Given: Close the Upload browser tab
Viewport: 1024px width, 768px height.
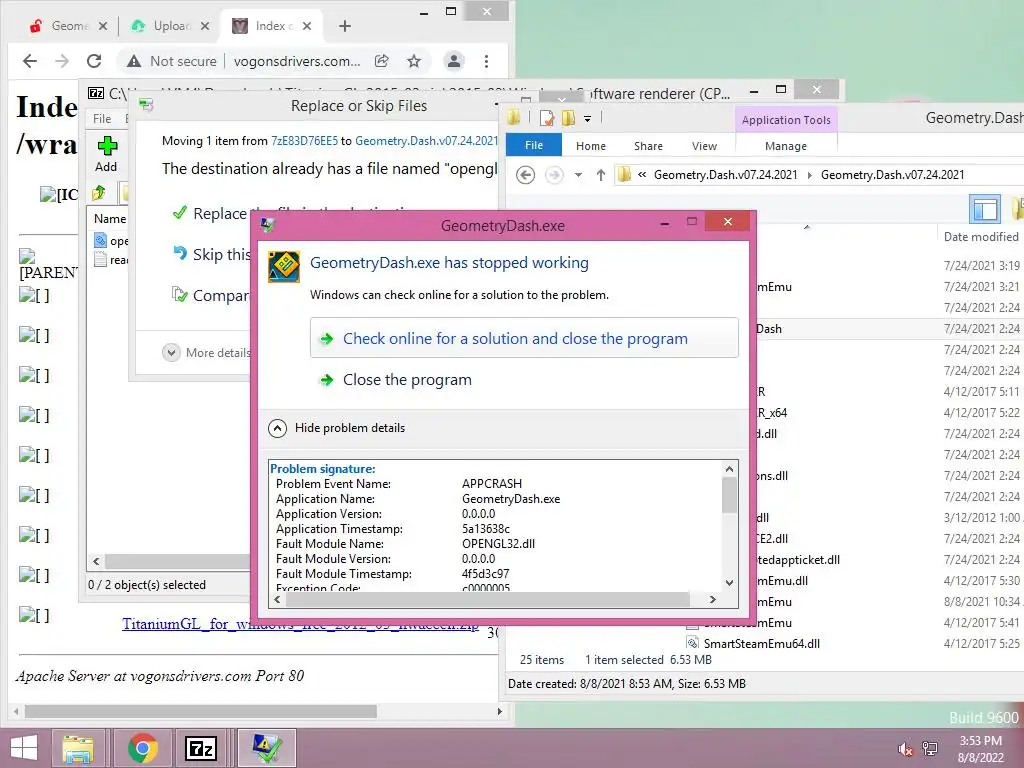Looking at the screenshot, I should pyautogui.click(x=205, y=26).
